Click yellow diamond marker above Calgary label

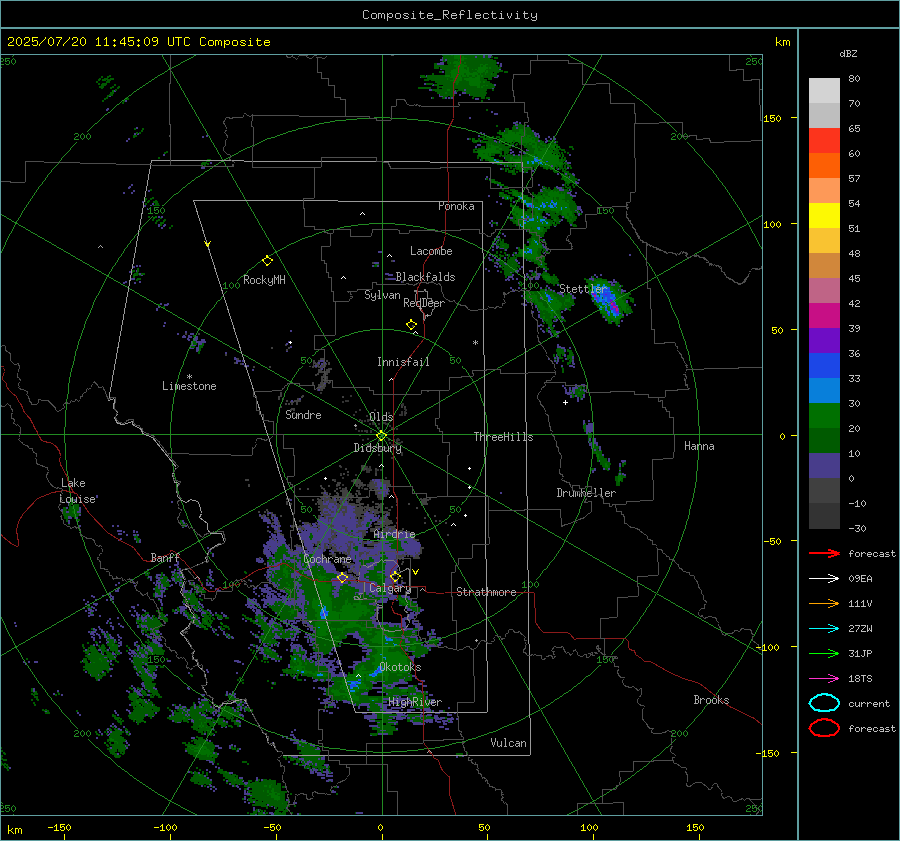(395, 576)
